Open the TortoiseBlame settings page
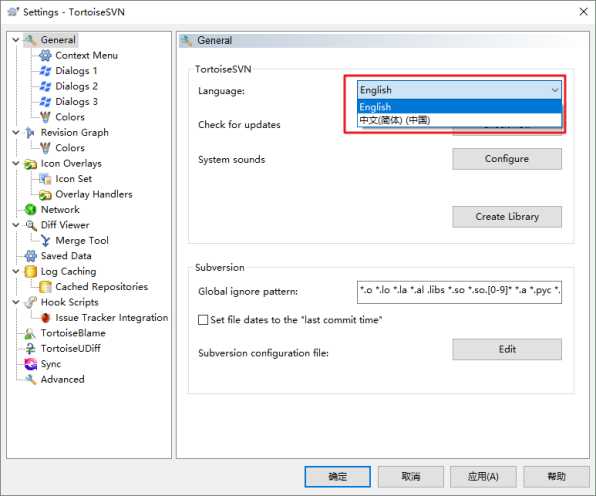 (x=73, y=333)
